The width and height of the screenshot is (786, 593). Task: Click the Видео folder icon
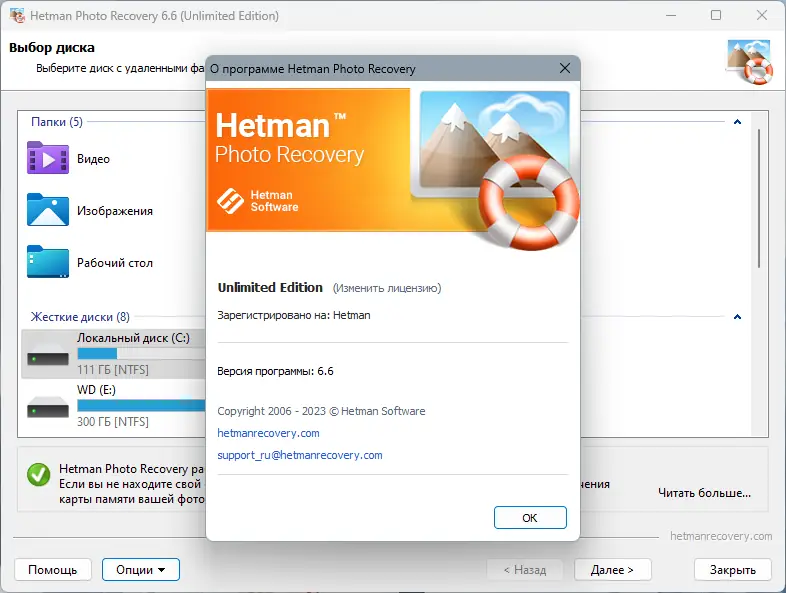coord(48,158)
